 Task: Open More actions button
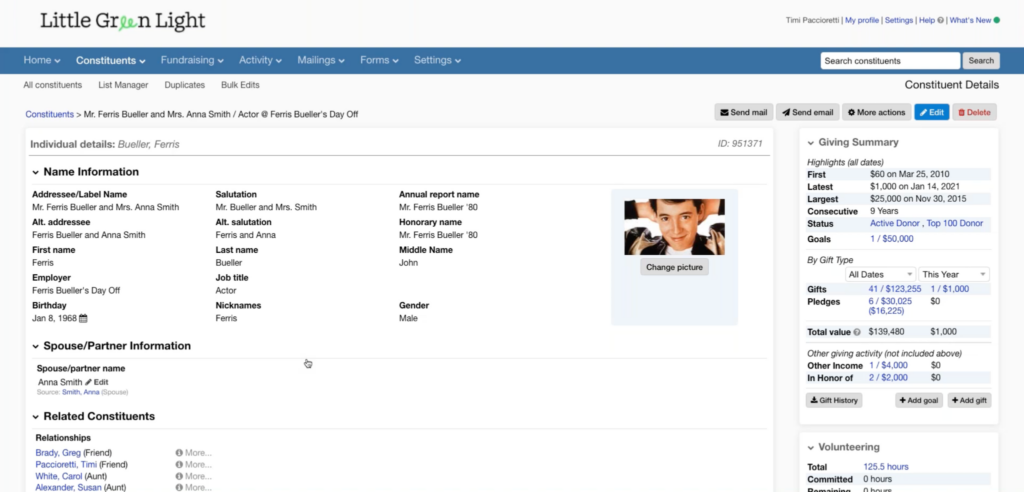pyautogui.click(x=876, y=112)
